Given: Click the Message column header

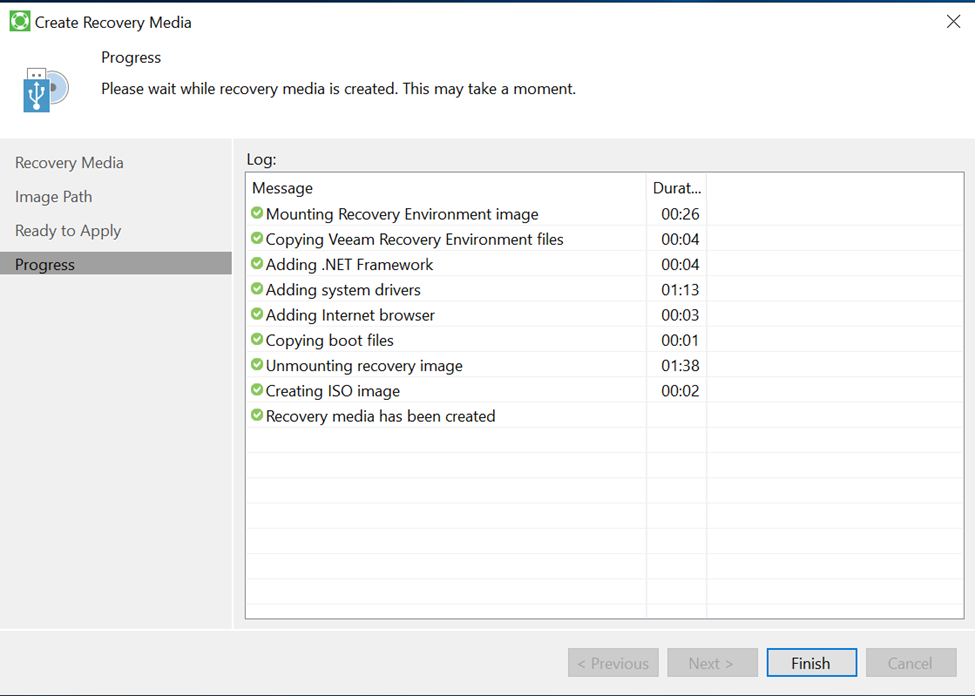Looking at the screenshot, I should click(282, 188).
